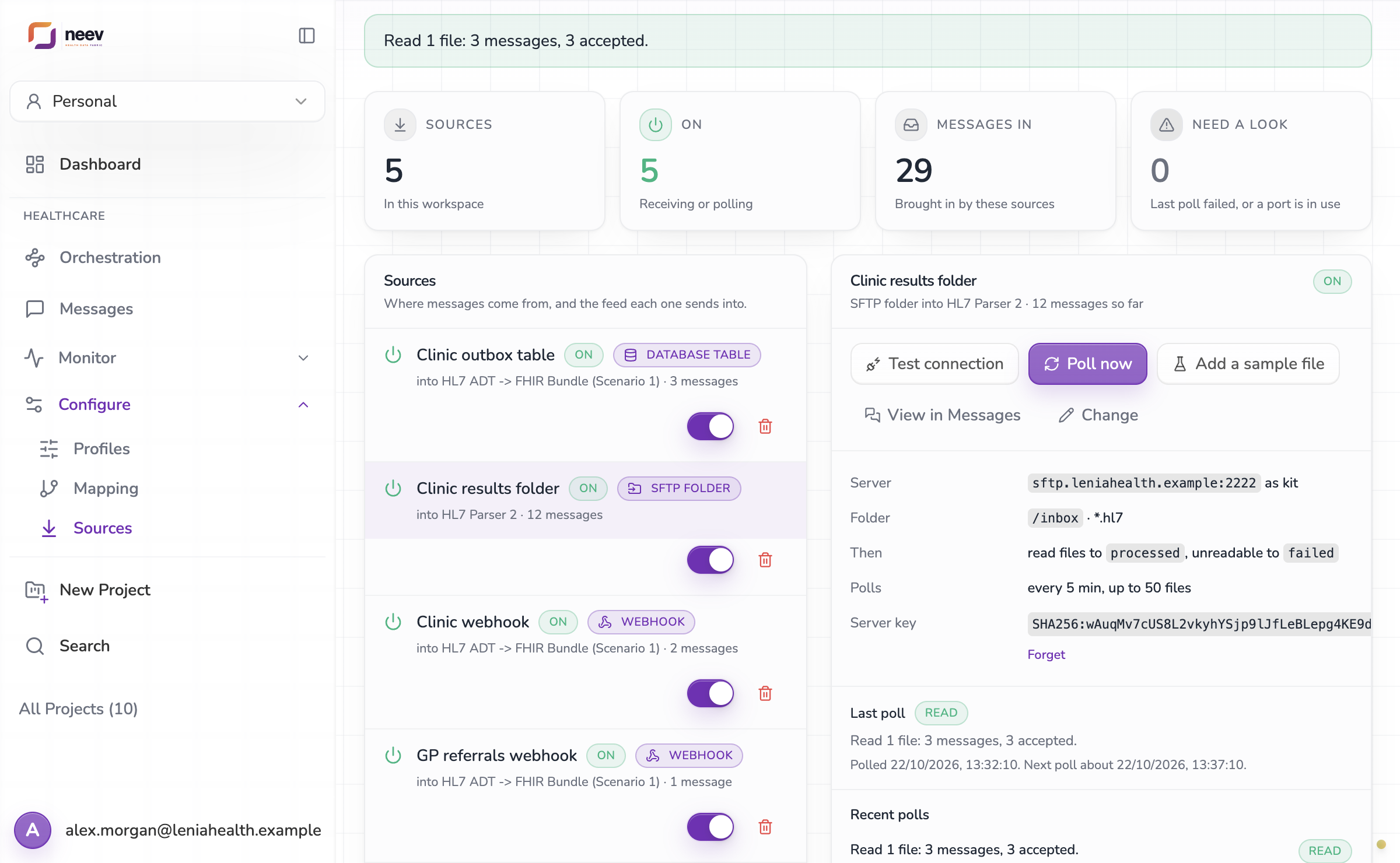This screenshot has height=863, width=1400.
Task: Click the neev logo
Action: click(66, 36)
